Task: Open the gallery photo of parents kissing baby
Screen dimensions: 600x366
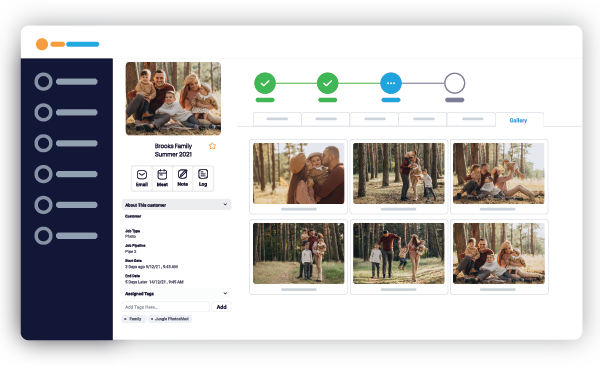Action: [298, 173]
